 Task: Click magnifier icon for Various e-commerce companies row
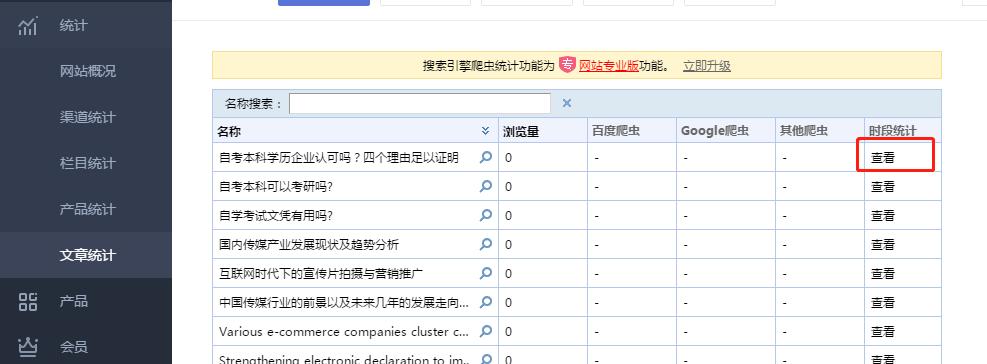[485, 331]
